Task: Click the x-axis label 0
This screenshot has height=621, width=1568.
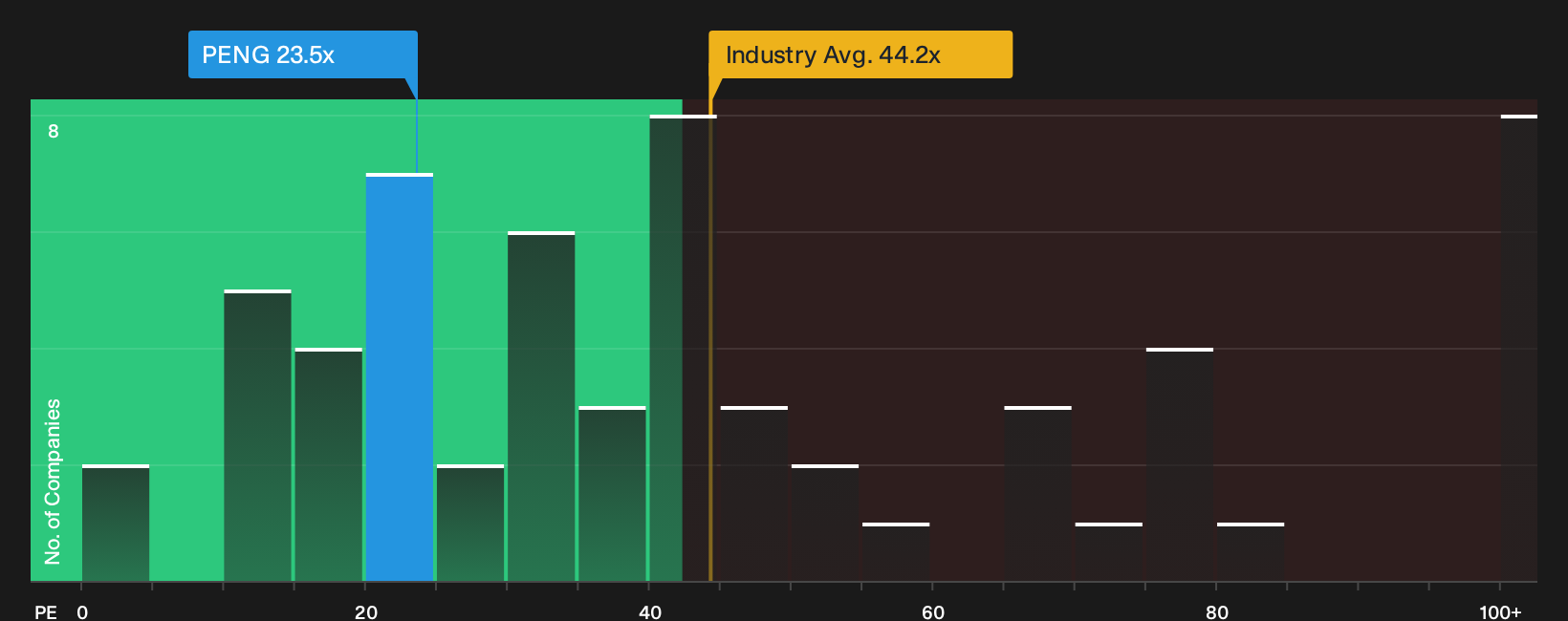Action: pyautogui.click(x=82, y=611)
